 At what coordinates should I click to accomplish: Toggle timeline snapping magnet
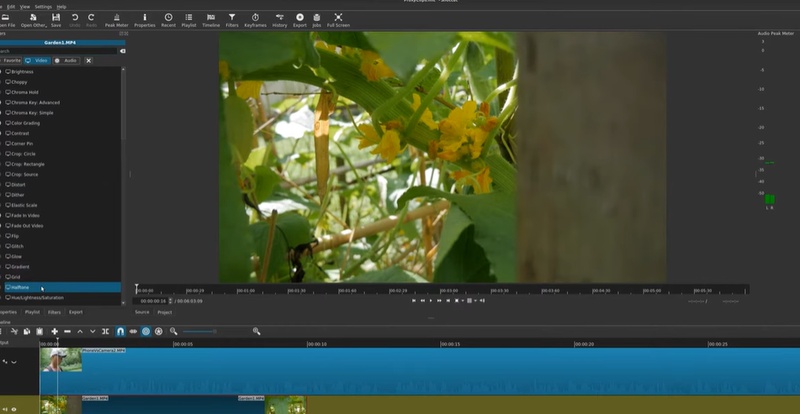coord(120,331)
